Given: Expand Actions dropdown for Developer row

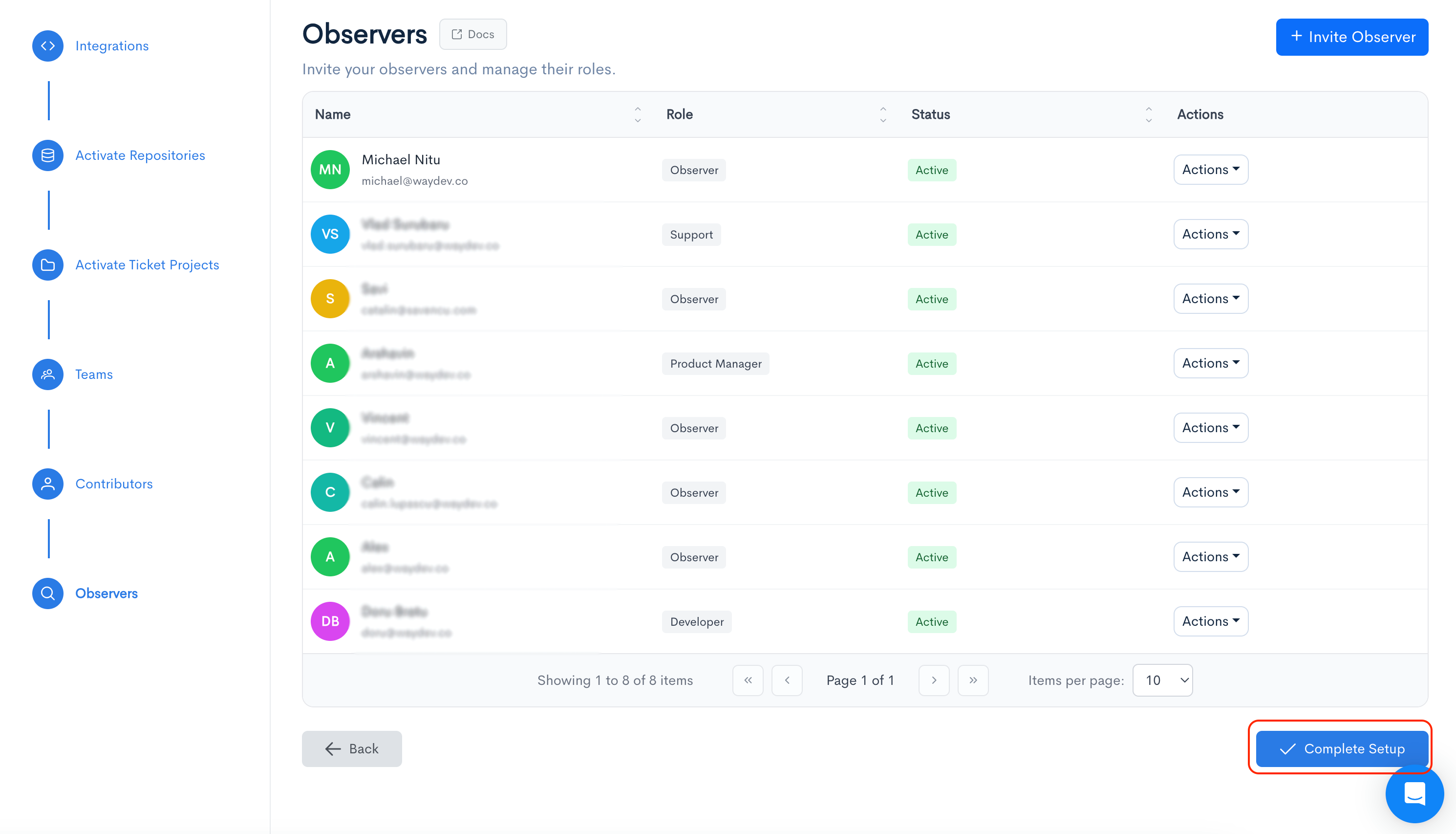Looking at the screenshot, I should pos(1210,621).
